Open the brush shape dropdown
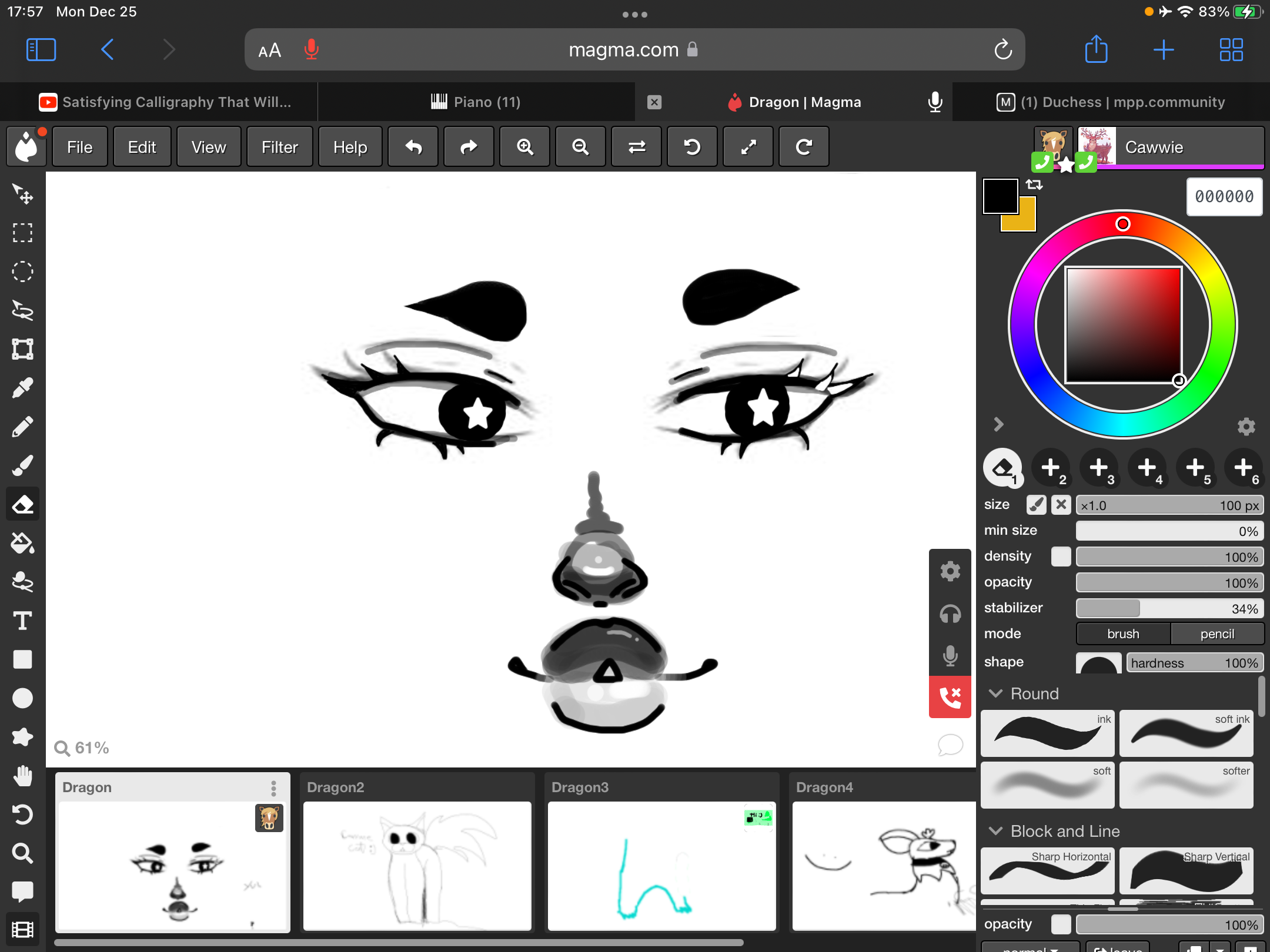Screen dimensions: 1270x952 pyautogui.click(x=1098, y=662)
